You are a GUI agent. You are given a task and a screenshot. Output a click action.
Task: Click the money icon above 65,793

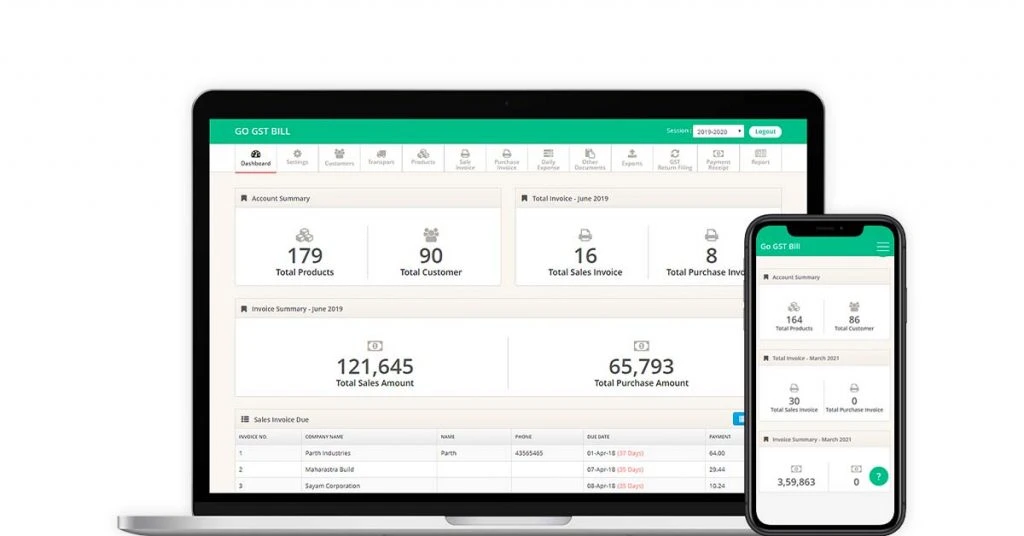[x=641, y=345]
